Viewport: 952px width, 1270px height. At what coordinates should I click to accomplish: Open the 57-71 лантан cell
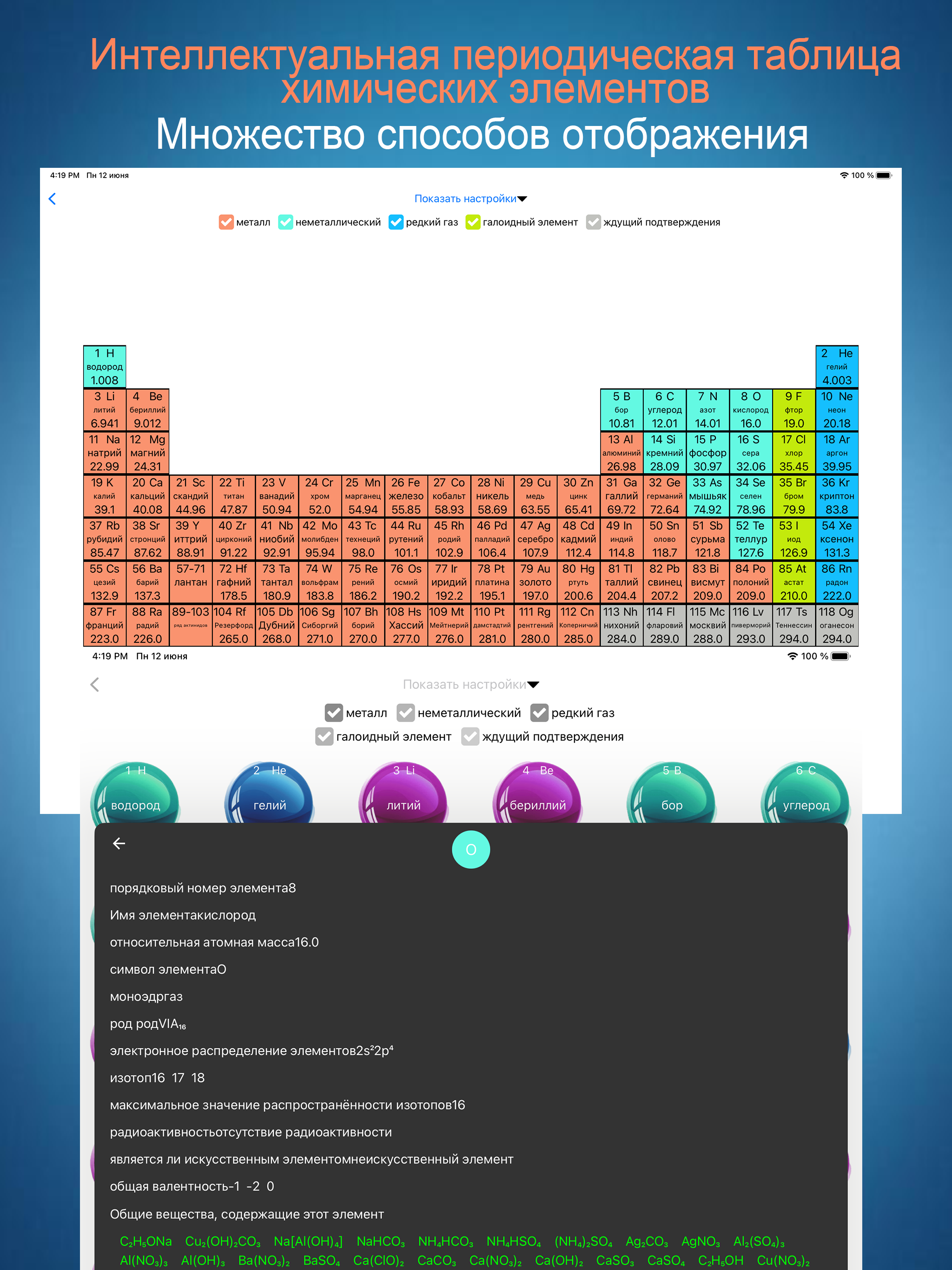pyautogui.click(x=191, y=582)
